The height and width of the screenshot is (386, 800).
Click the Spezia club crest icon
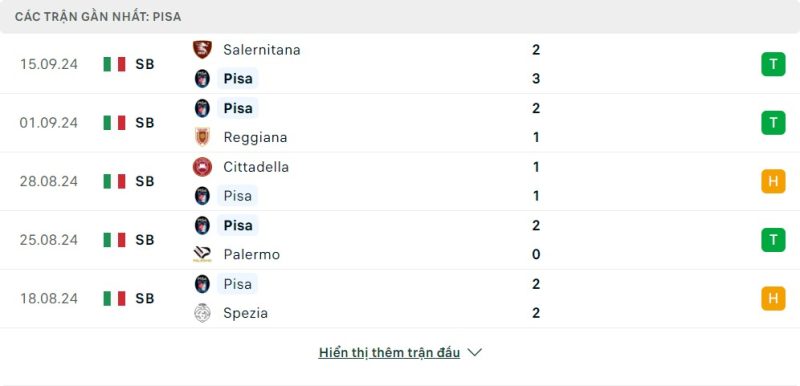(x=202, y=313)
